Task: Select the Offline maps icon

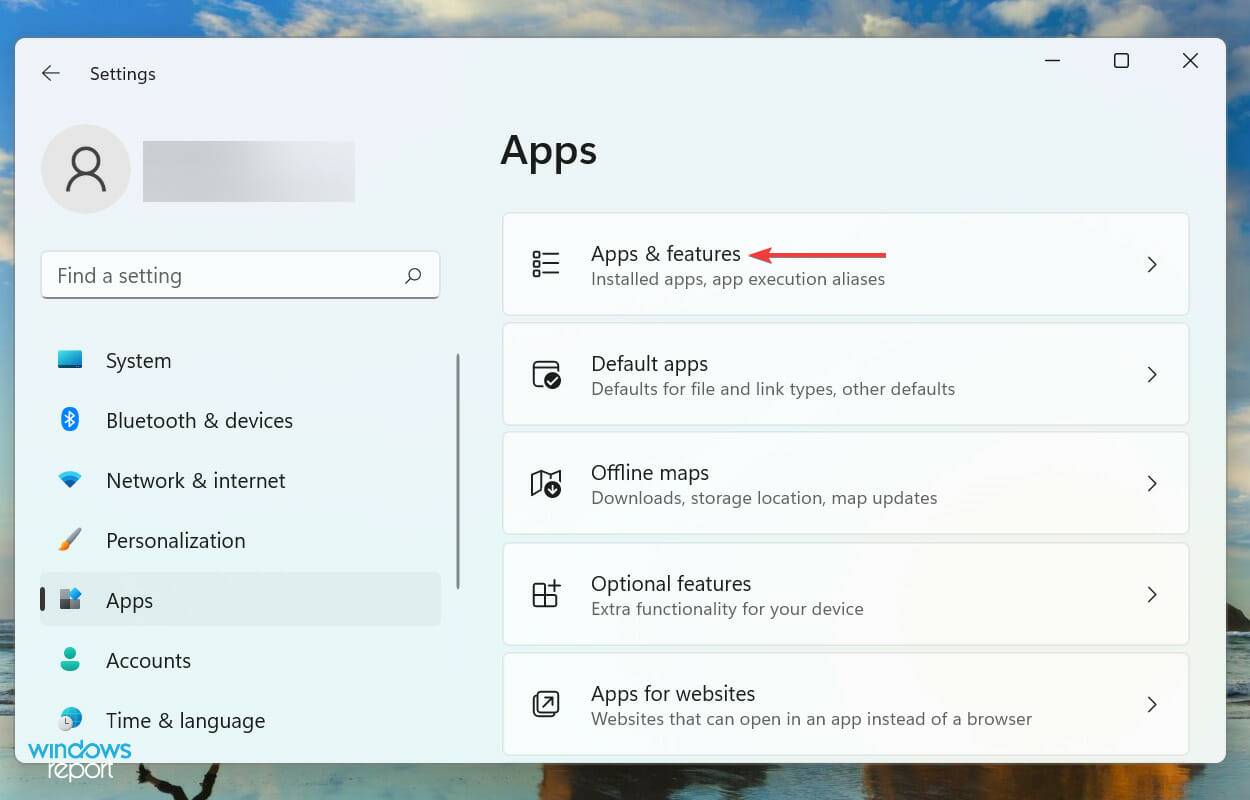Action: pos(545,483)
